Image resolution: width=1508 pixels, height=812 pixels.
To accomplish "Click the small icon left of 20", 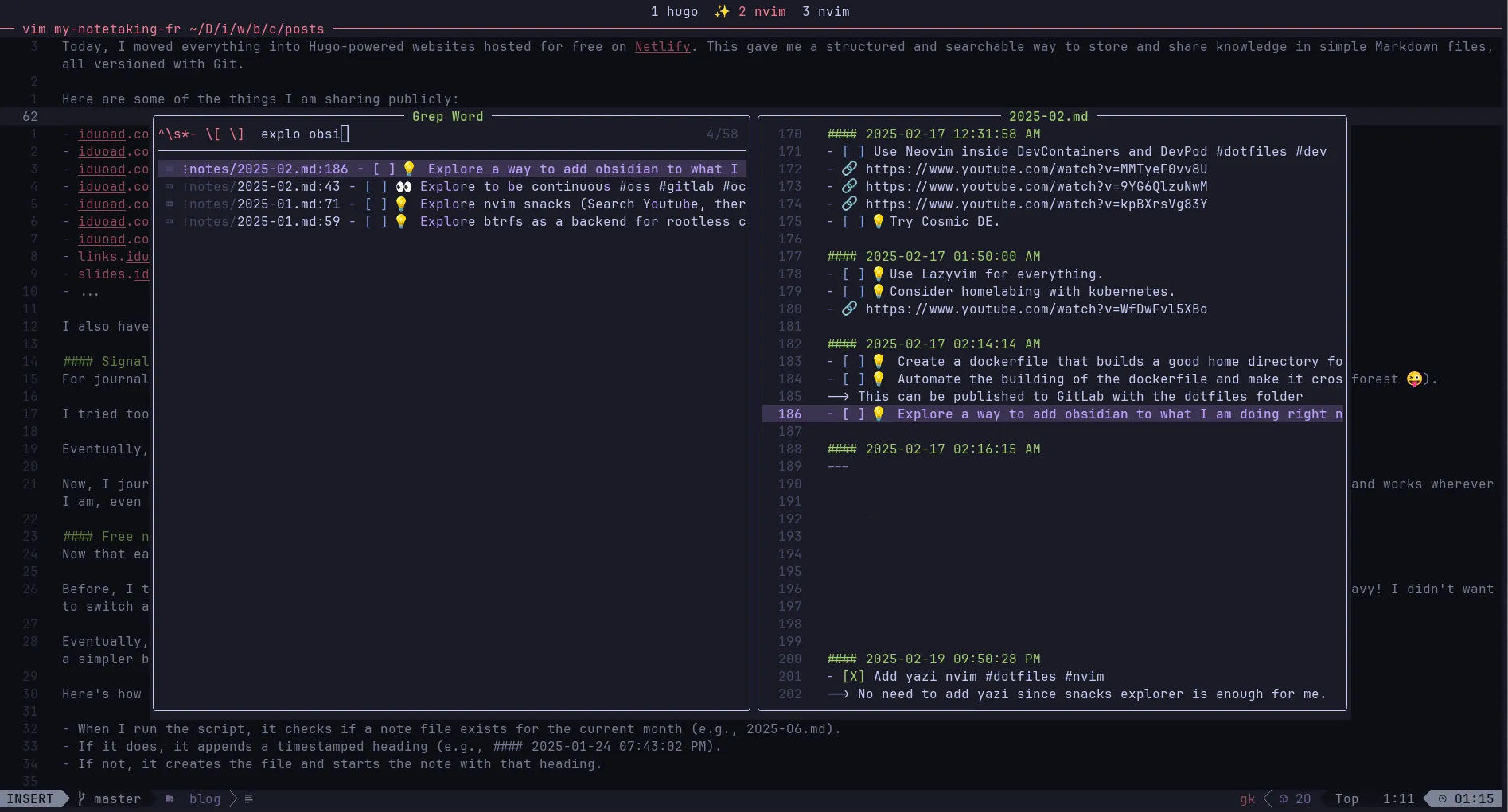I will [x=1284, y=798].
